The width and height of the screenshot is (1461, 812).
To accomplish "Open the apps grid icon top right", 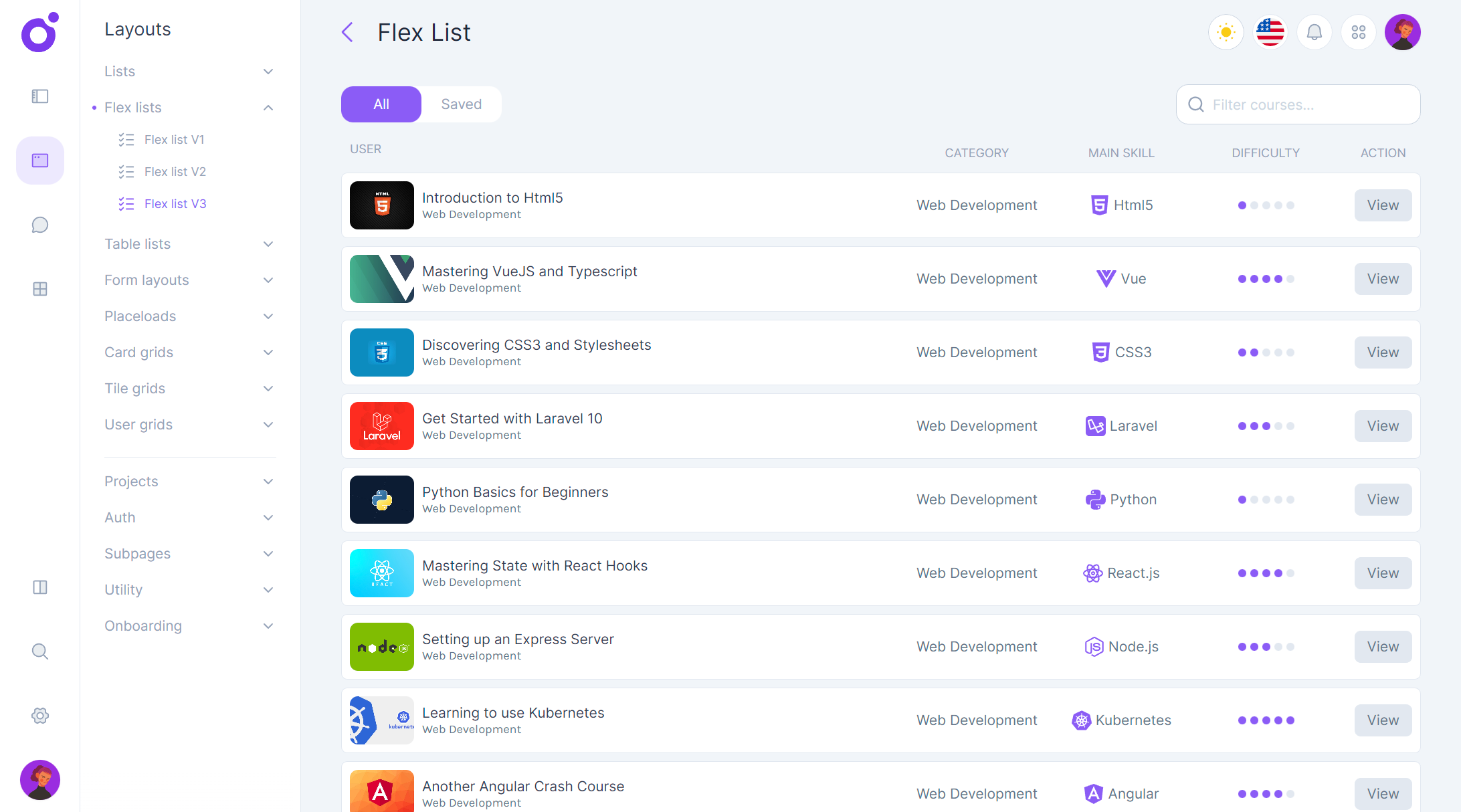I will (1359, 31).
